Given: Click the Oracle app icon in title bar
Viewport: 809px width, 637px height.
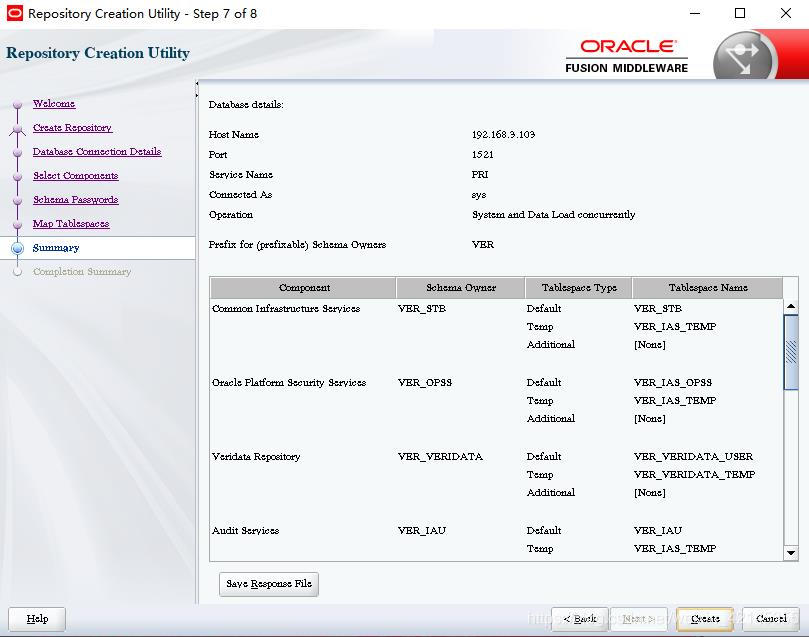Looking at the screenshot, I should click(x=14, y=13).
